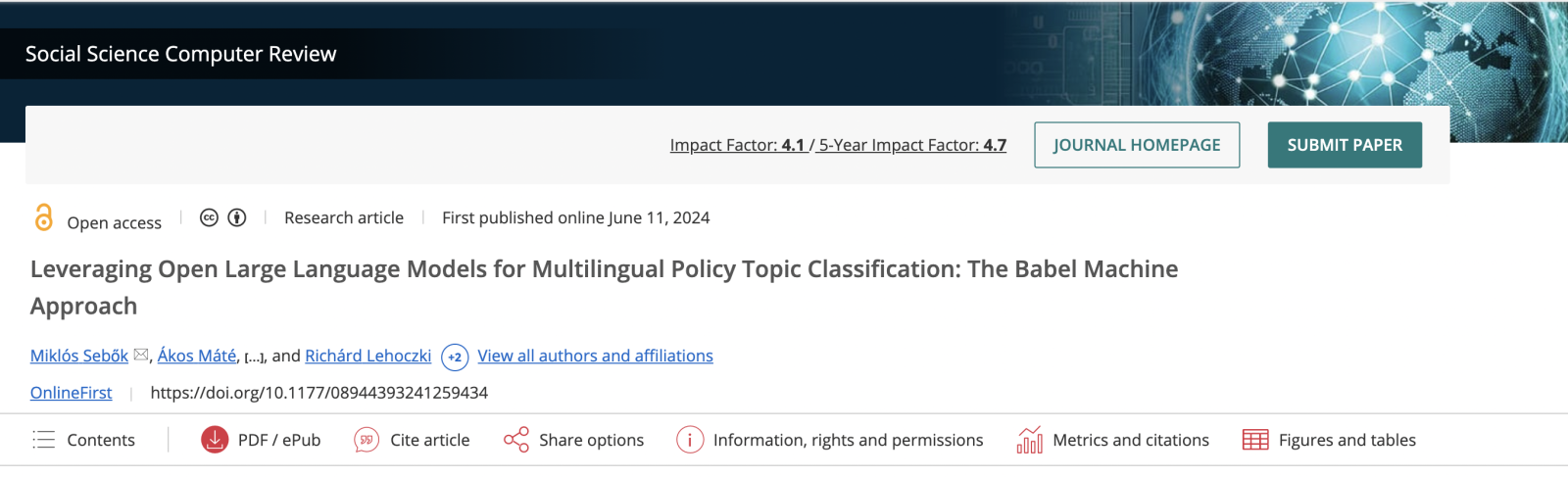Open the Journal Homepage button

tap(1137, 145)
